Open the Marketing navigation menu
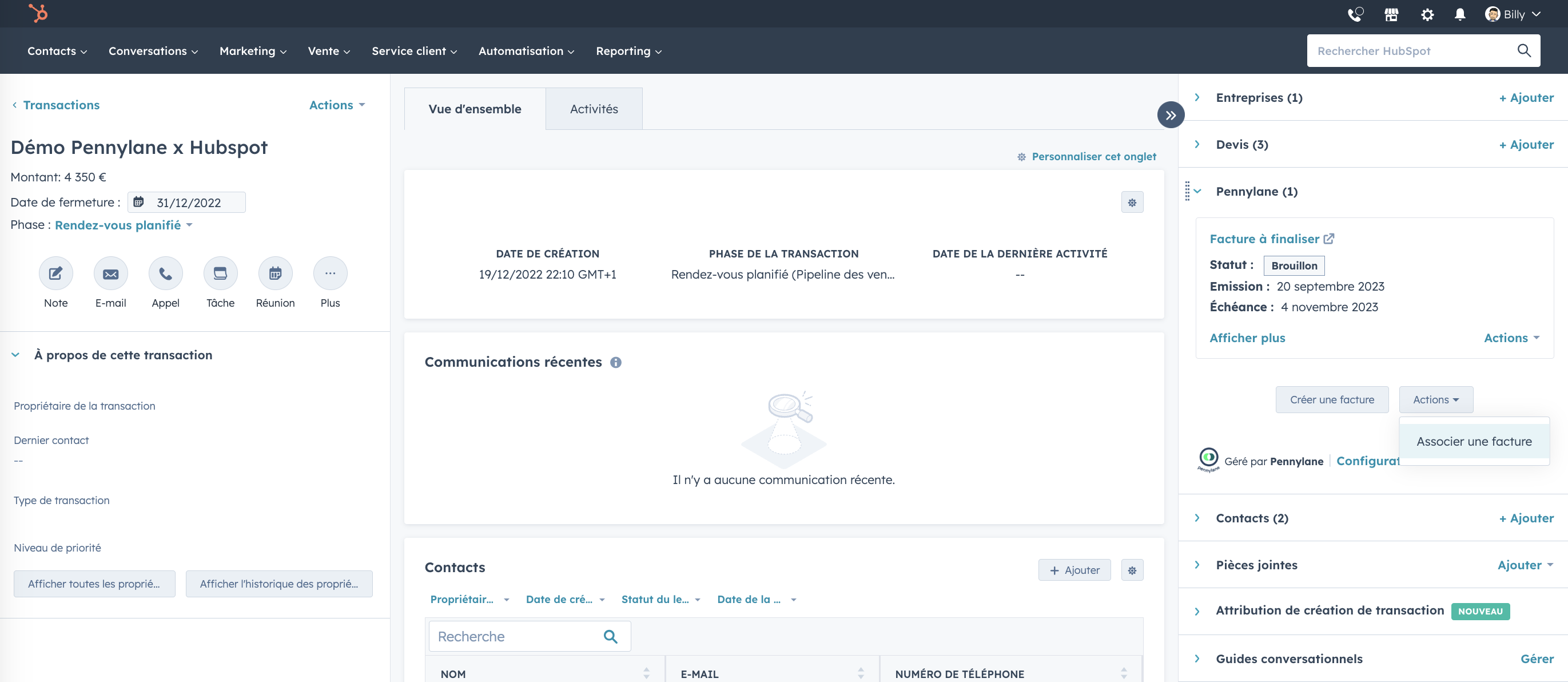This screenshot has width=1568, height=682. click(253, 51)
